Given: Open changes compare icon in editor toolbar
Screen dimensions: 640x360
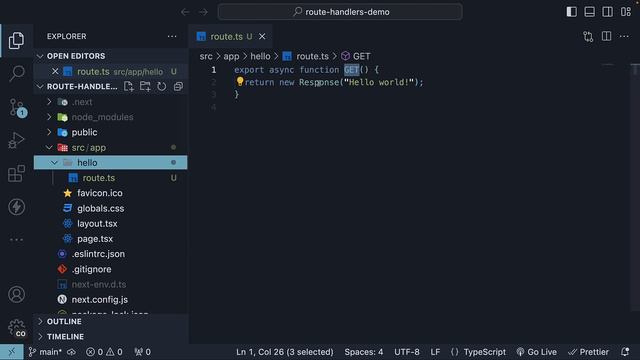Looking at the screenshot, I should pyautogui.click(x=588, y=36).
